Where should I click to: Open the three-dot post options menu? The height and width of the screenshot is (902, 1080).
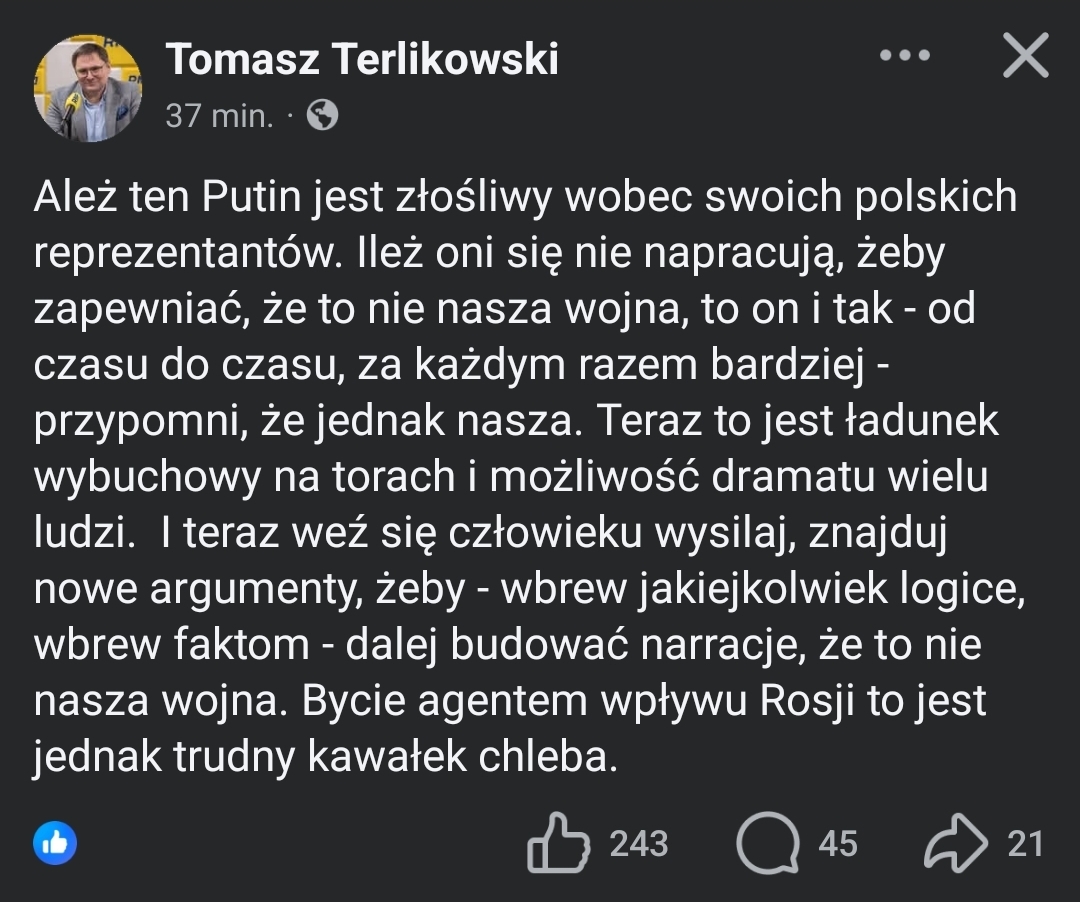(x=905, y=56)
